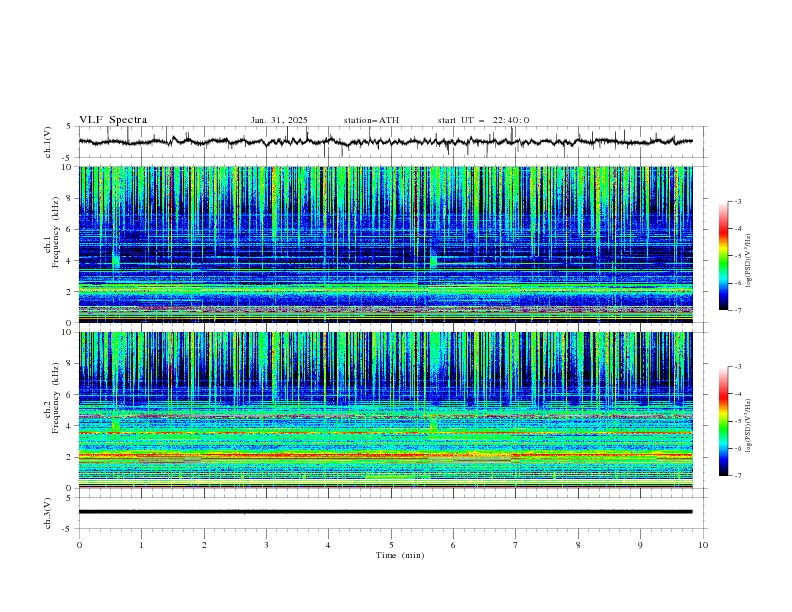Click the ch.3 flat voltage trace
The height and width of the screenshot is (612, 792).
pos(385,512)
